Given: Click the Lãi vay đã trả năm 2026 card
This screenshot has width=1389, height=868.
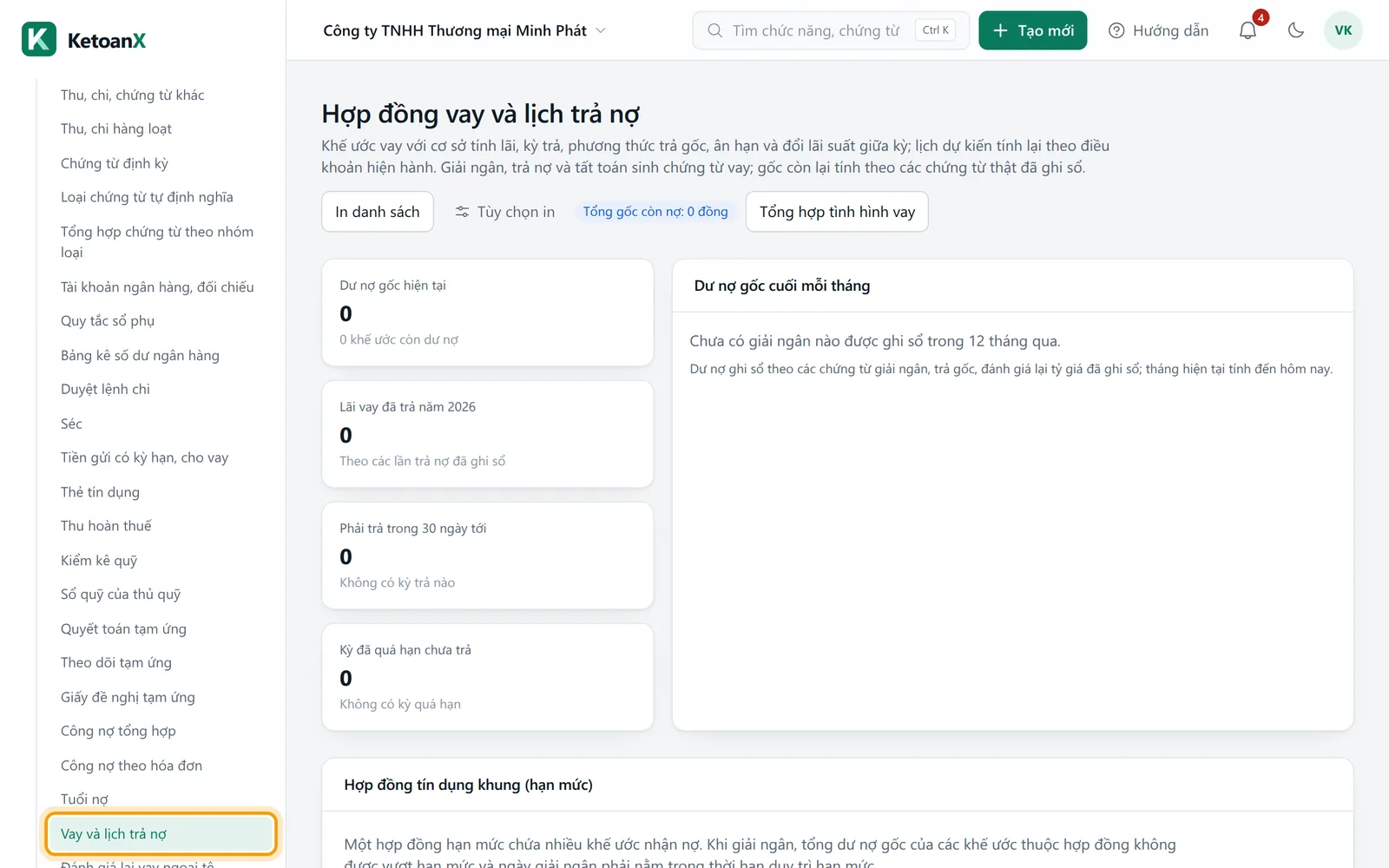Looking at the screenshot, I should click(487, 434).
